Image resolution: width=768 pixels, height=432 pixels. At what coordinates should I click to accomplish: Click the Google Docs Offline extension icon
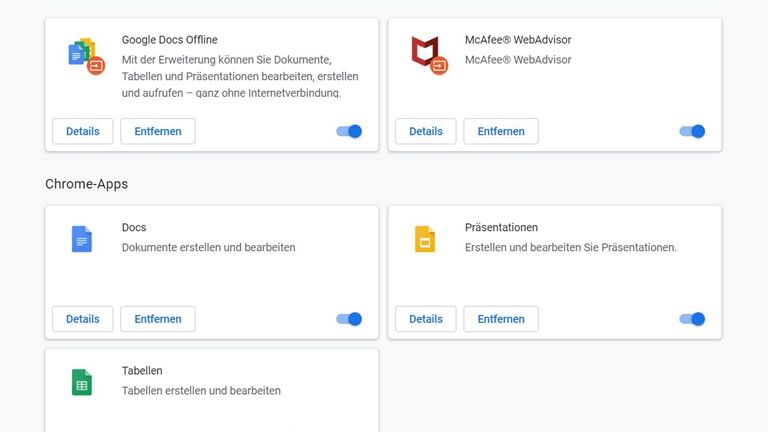pyautogui.click(x=84, y=54)
